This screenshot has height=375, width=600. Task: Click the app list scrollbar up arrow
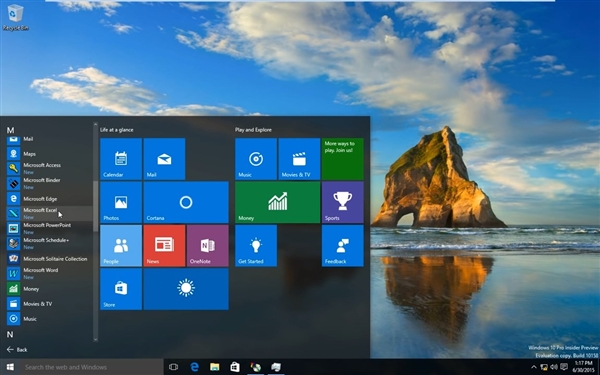[95, 124]
